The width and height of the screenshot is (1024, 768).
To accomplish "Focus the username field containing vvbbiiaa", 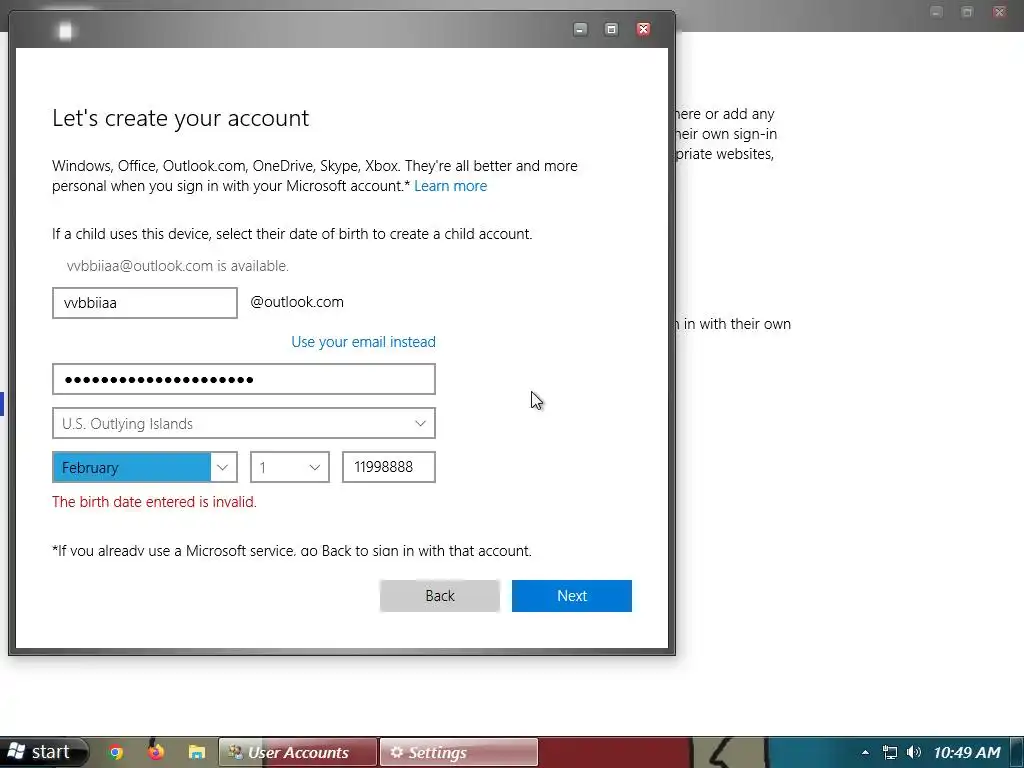I will click(x=144, y=303).
